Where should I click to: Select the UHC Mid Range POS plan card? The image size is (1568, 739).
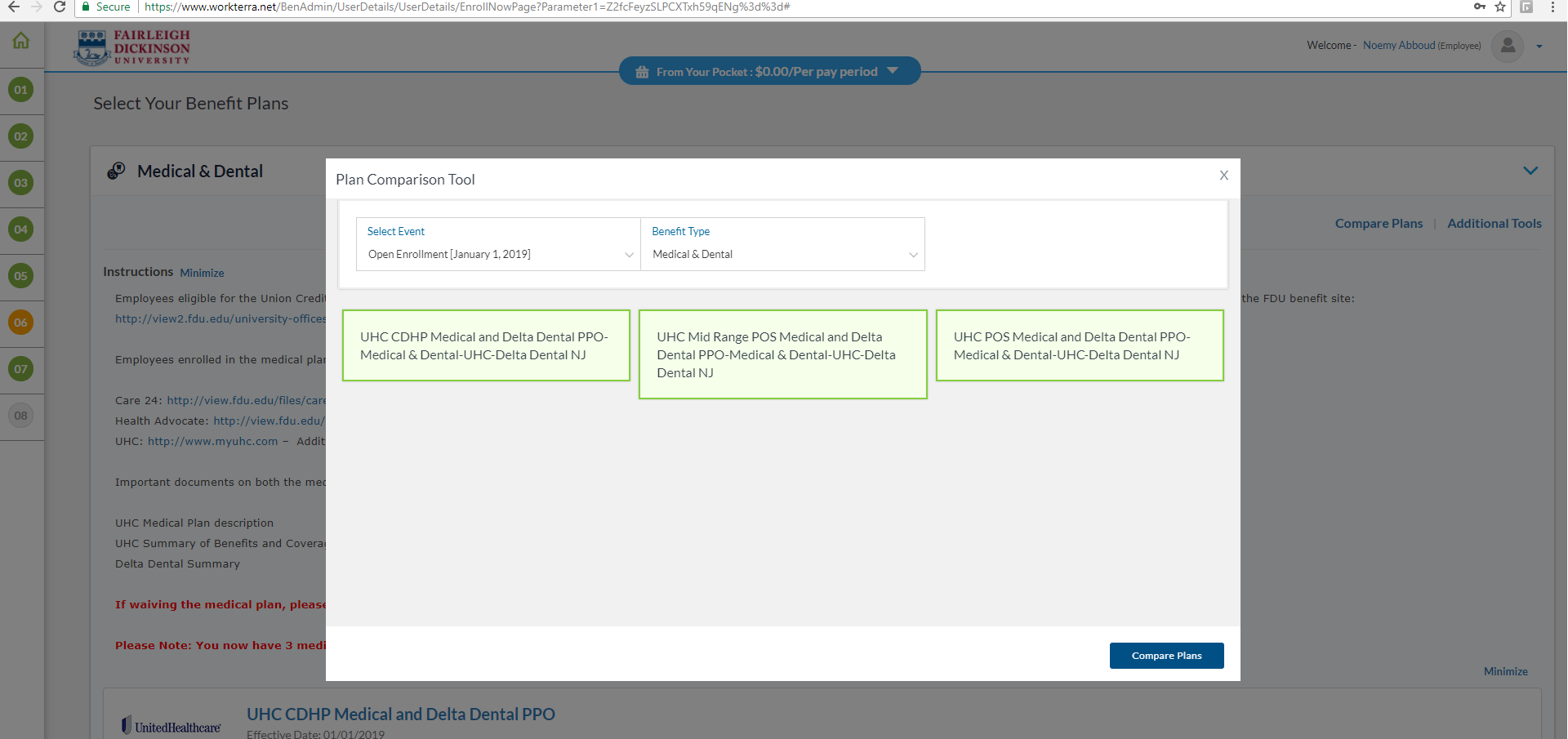[x=782, y=354]
